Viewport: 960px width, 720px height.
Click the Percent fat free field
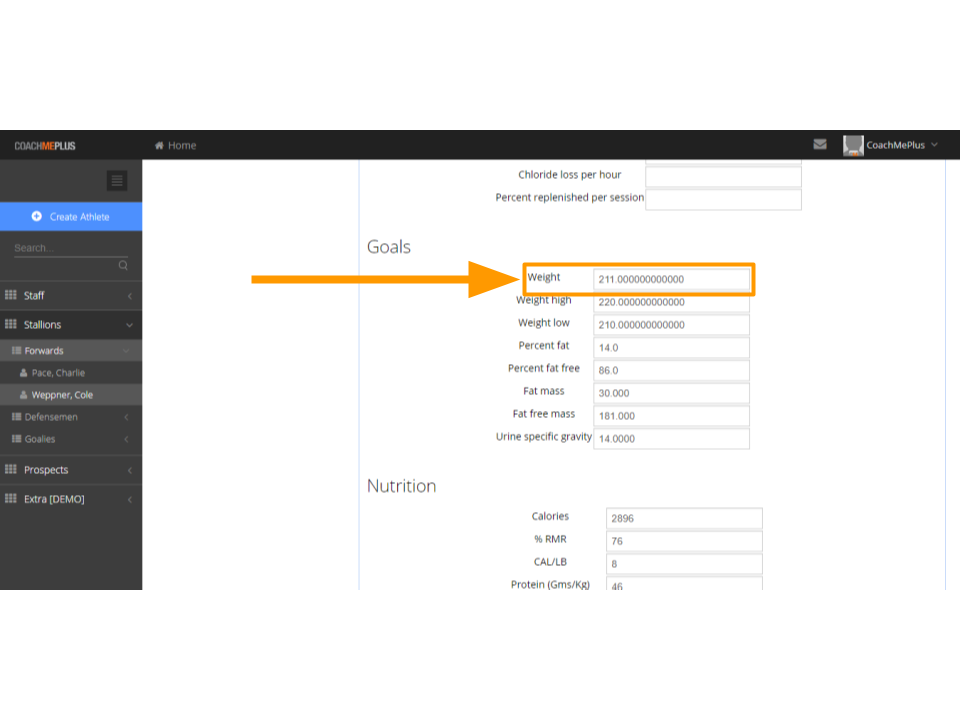pos(672,370)
